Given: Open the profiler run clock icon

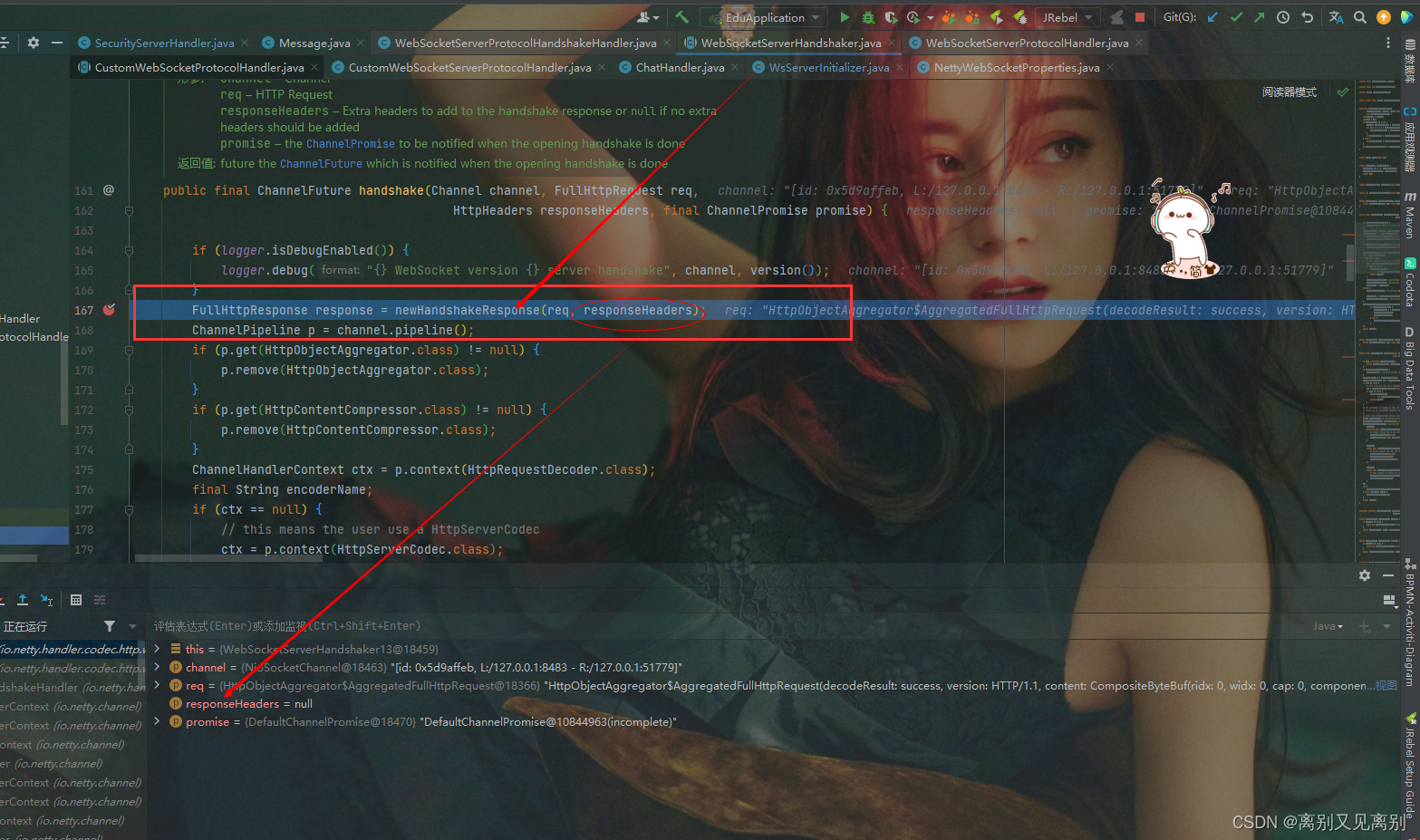Looking at the screenshot, I should point(913,17).
